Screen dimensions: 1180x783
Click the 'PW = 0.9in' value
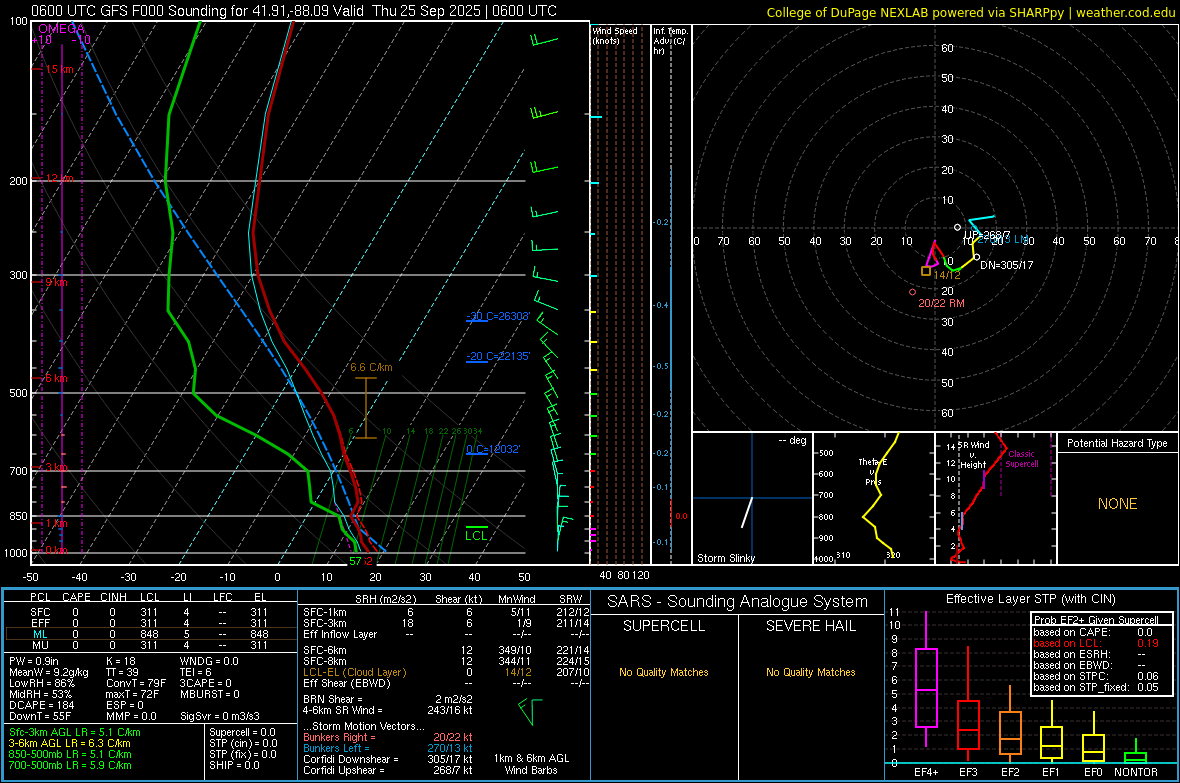click(x=34, y=661)
